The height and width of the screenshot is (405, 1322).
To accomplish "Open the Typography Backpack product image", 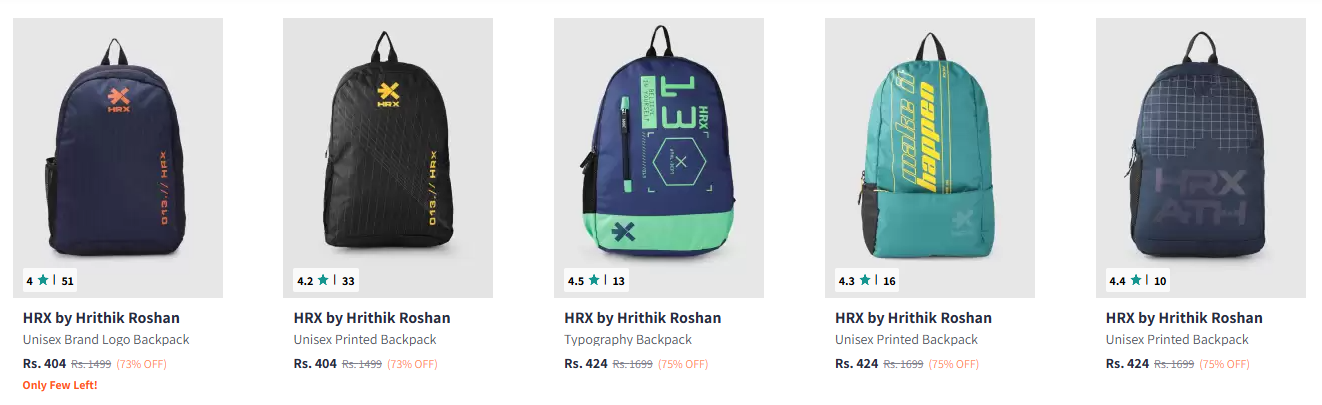I will pyautogui.click(x=659, y=158).
